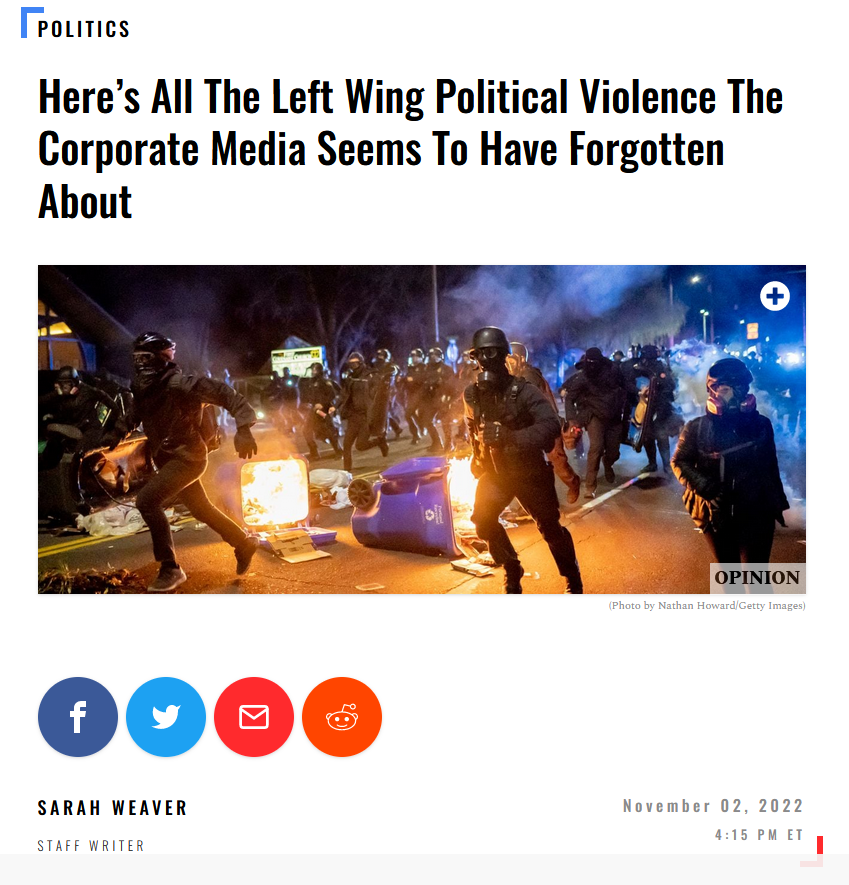Click the word 'About' in the headline
Screen dimensions: 849x885
click(85, 202)
